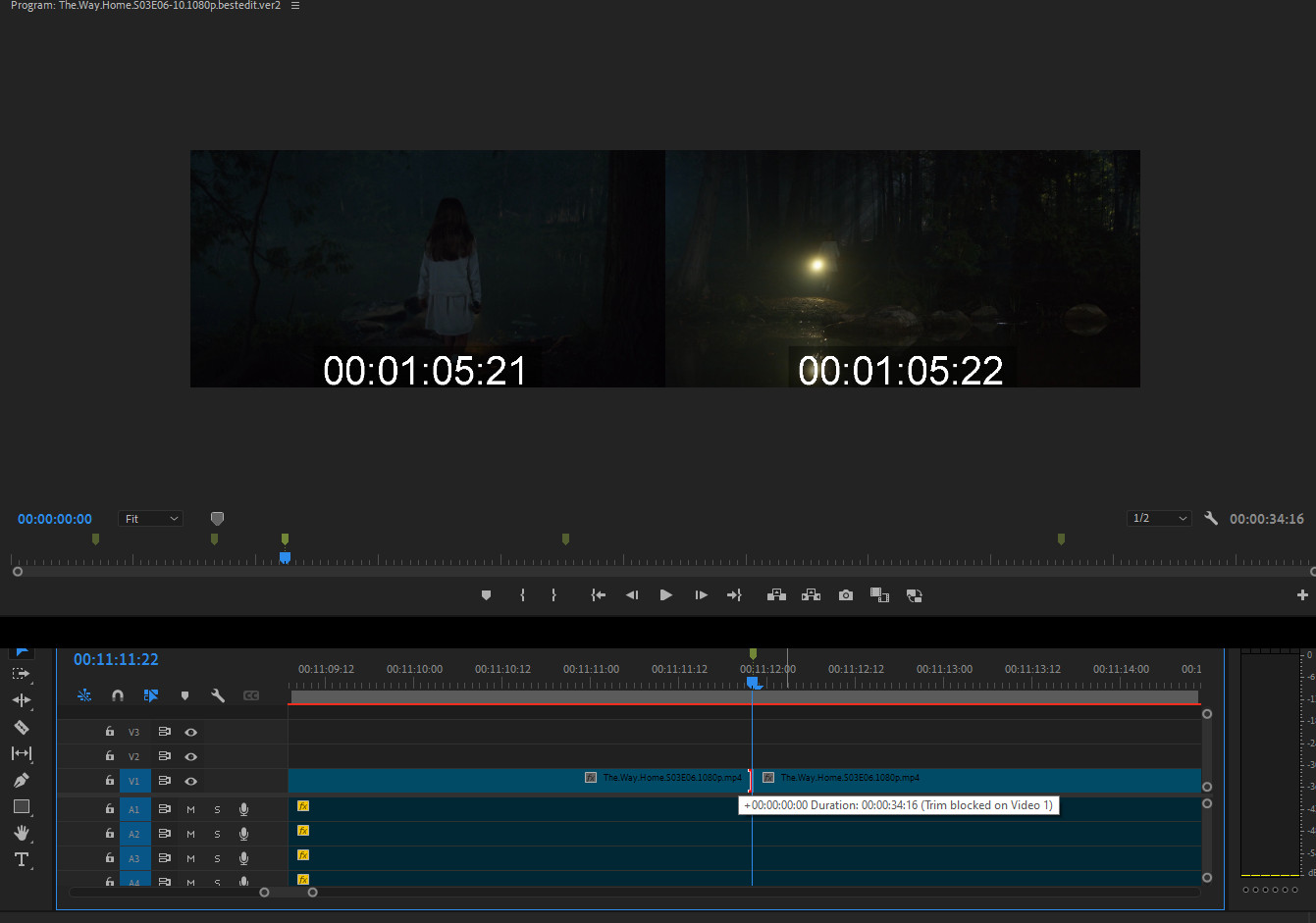Toggle A1 track targeting
This screenshot has width=1316, height=923.
[134, 809]
